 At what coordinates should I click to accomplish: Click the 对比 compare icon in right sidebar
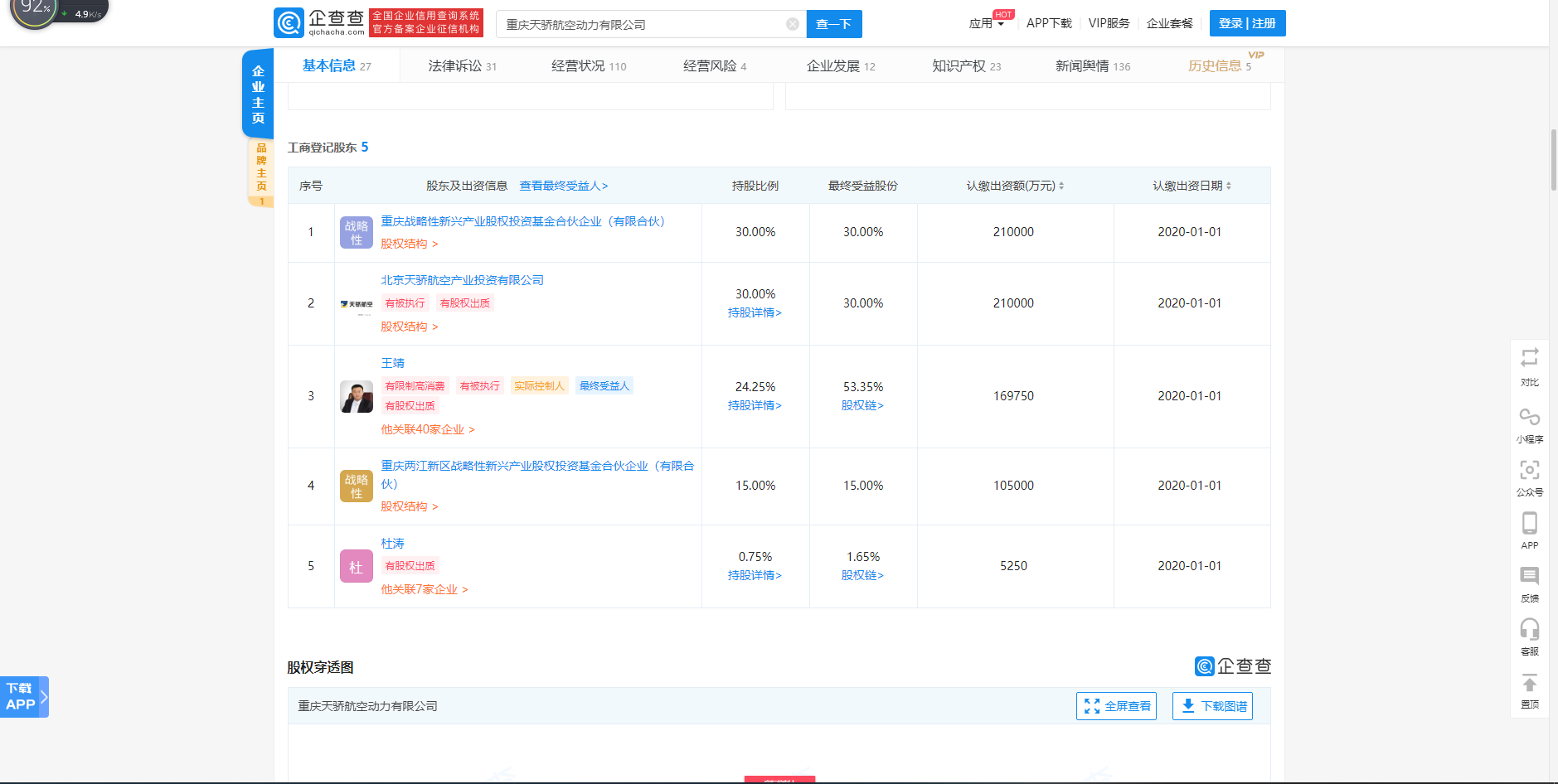(x=1529, y=358)
